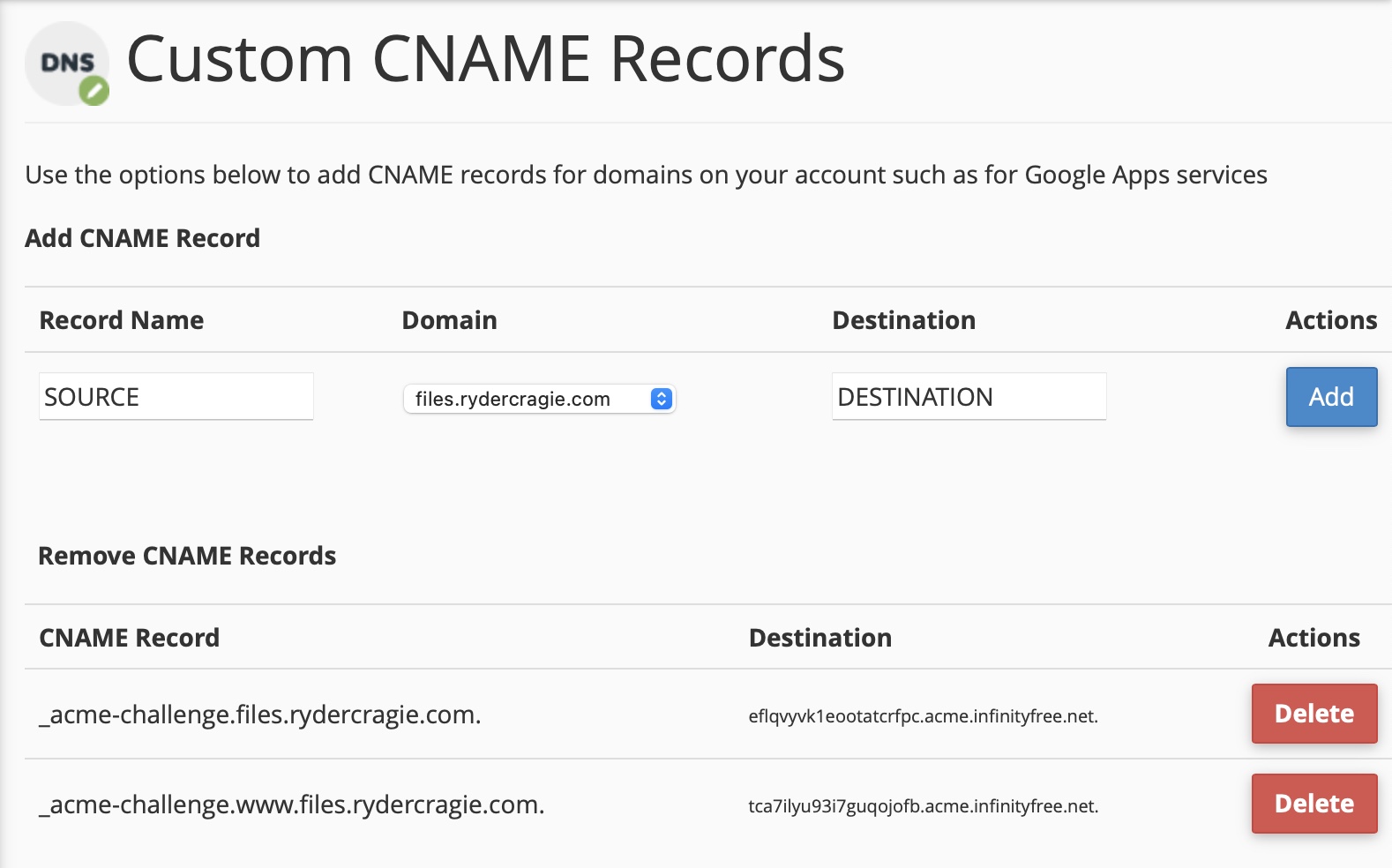Click the Record Name column header
Image resolution: width=1392 pixels, height=868 pixels.
click(x=122, y=320)
